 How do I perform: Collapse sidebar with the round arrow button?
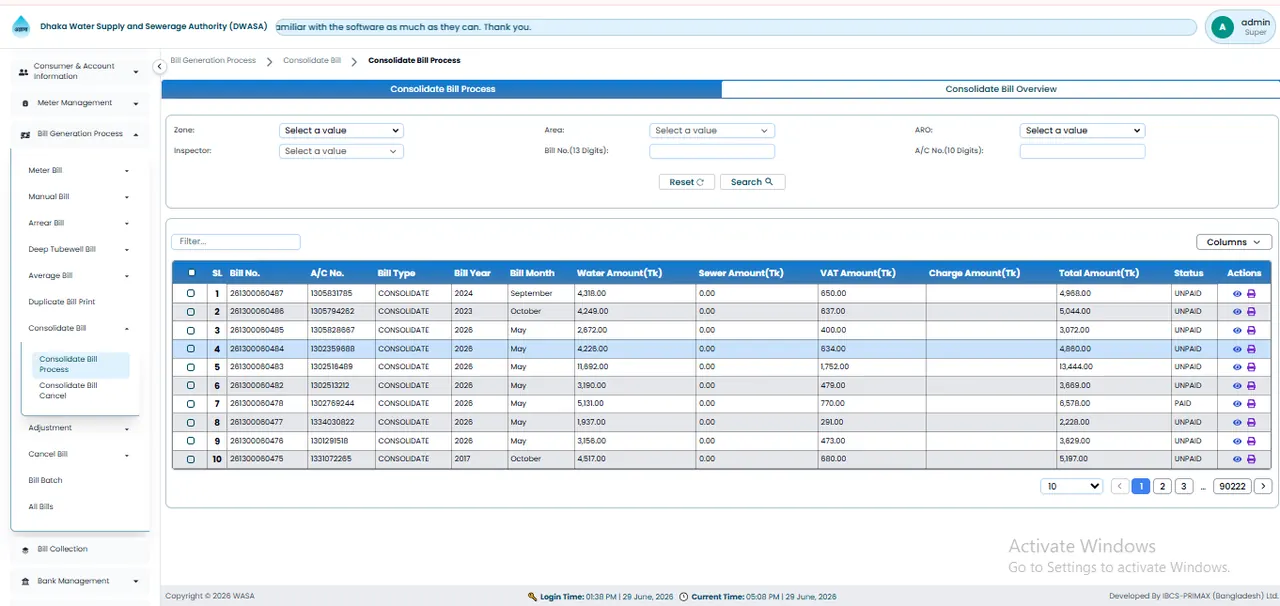point(159,67)
